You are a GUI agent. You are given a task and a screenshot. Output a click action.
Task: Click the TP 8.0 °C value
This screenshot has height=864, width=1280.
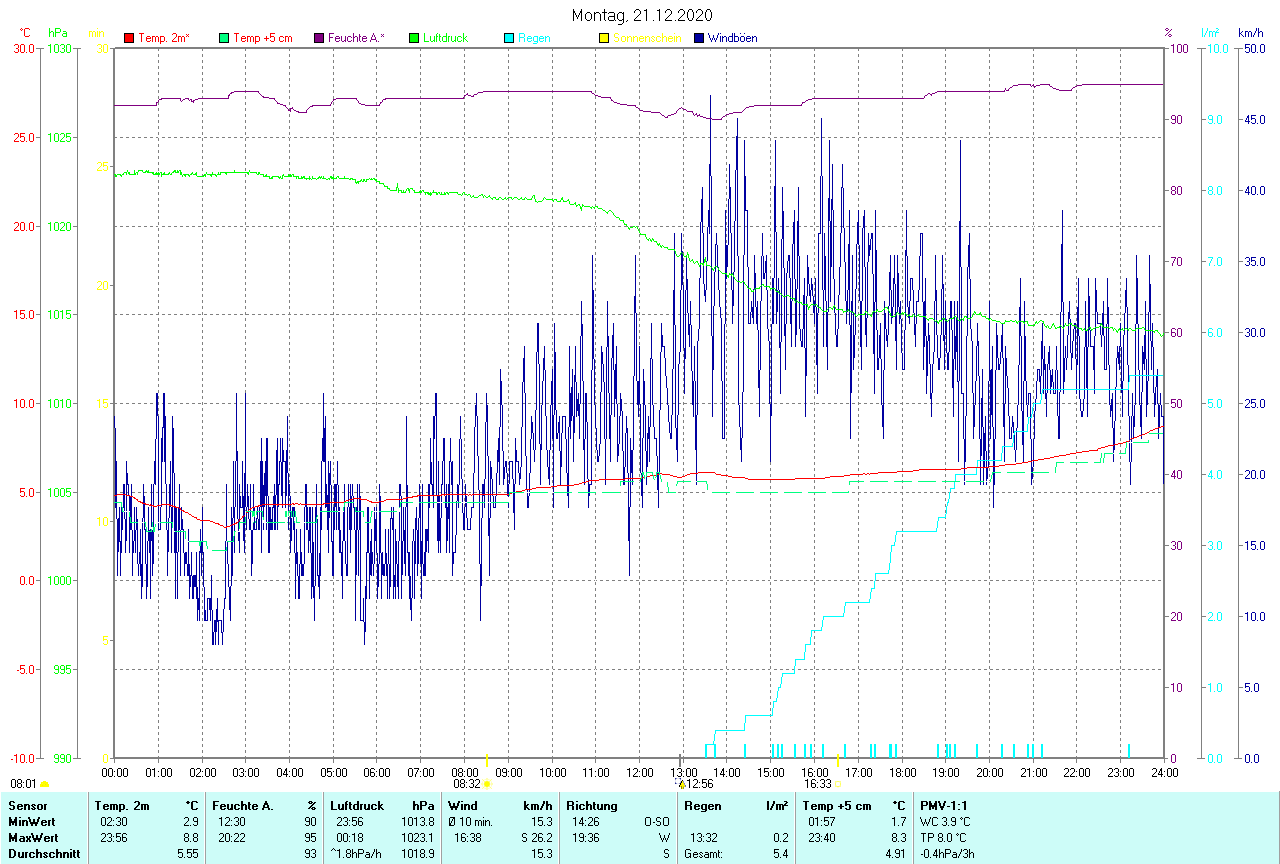pyautogui.click(x=943, y=837)
